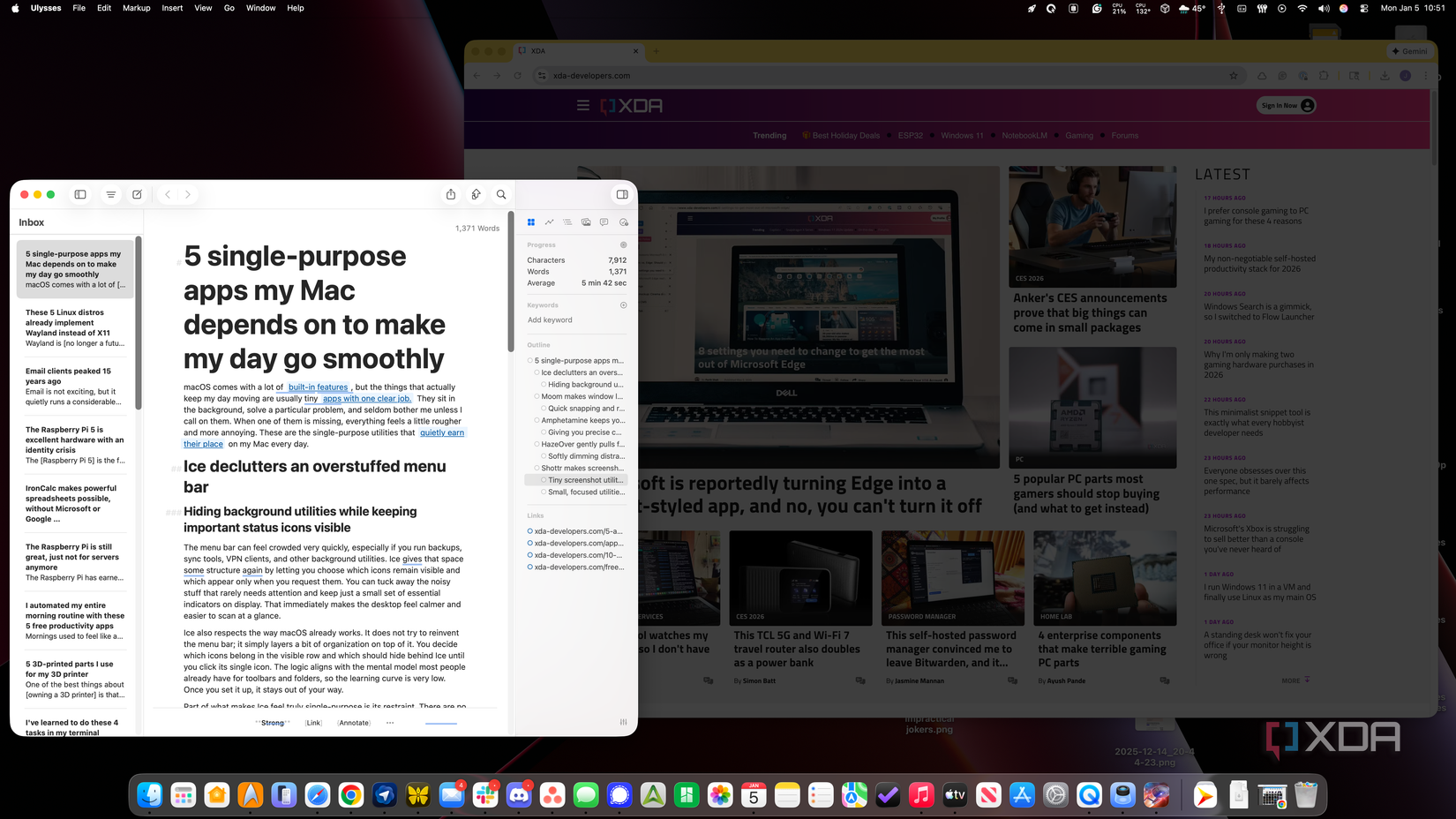Click Sign In Now on XDA page
This screenshot has height=819, width=1456.
[1286, 106]
